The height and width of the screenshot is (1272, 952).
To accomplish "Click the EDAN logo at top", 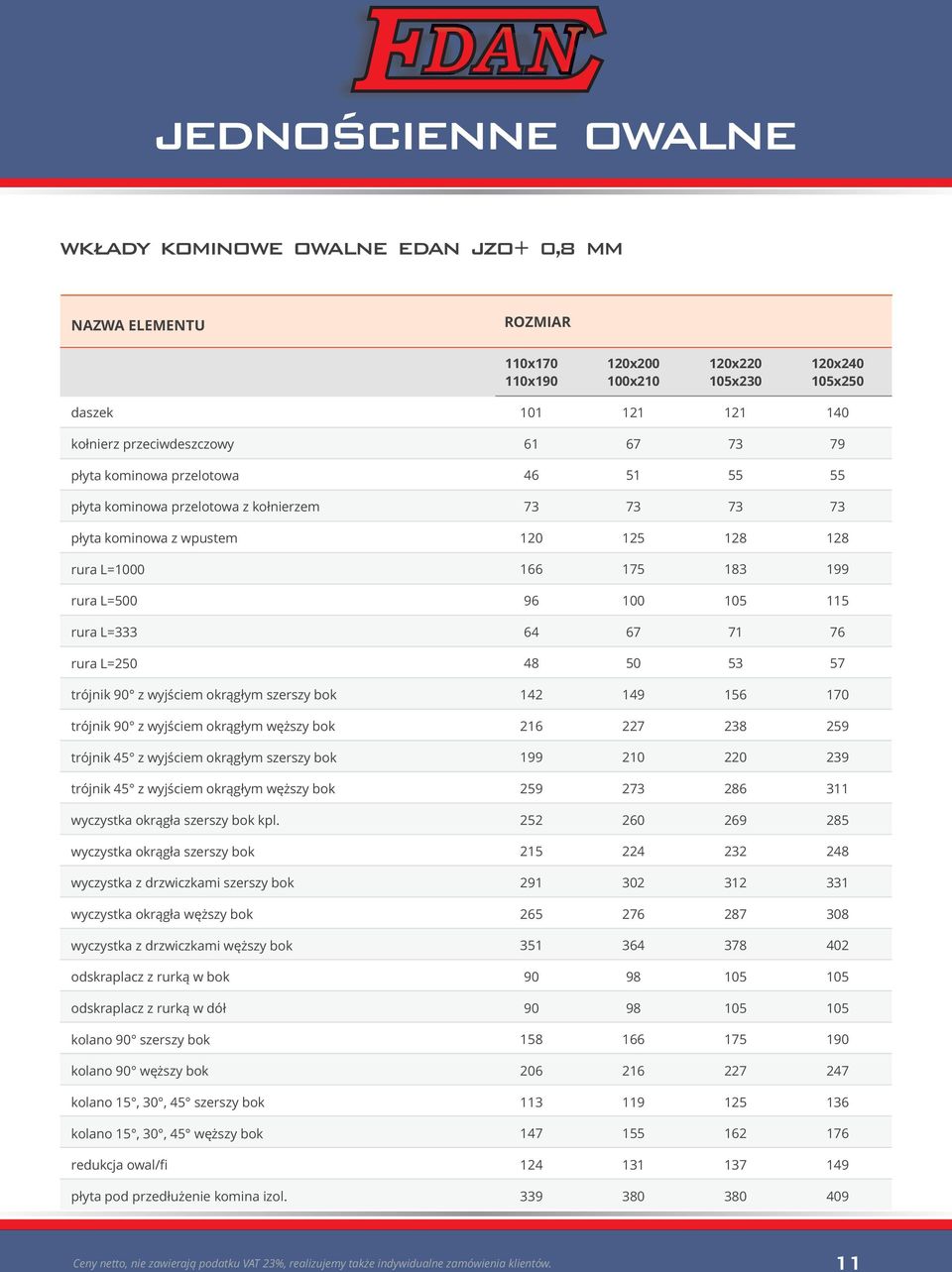I will click(477, 51).
